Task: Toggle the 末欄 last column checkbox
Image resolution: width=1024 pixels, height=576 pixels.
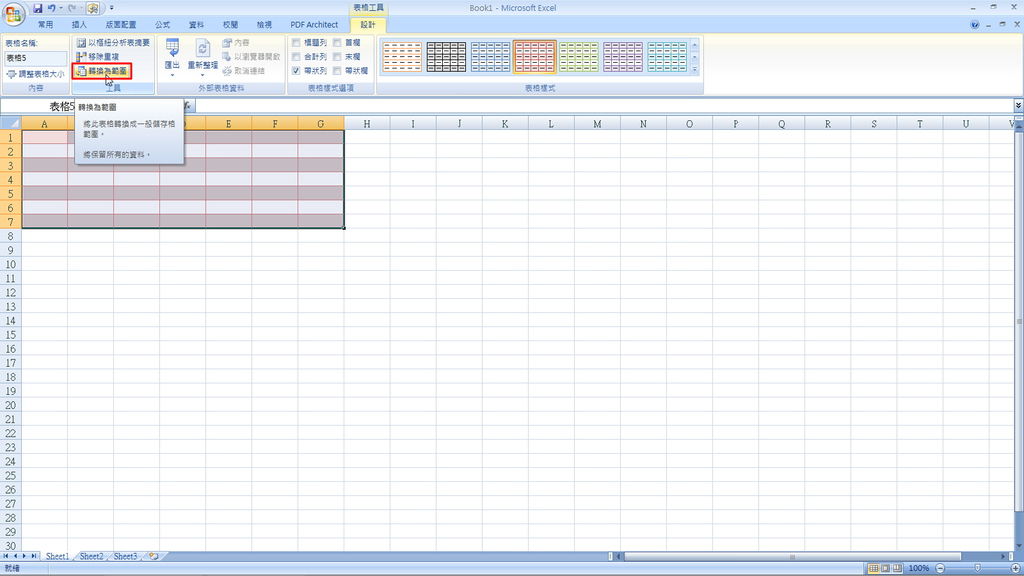Action: click(337, 57)
